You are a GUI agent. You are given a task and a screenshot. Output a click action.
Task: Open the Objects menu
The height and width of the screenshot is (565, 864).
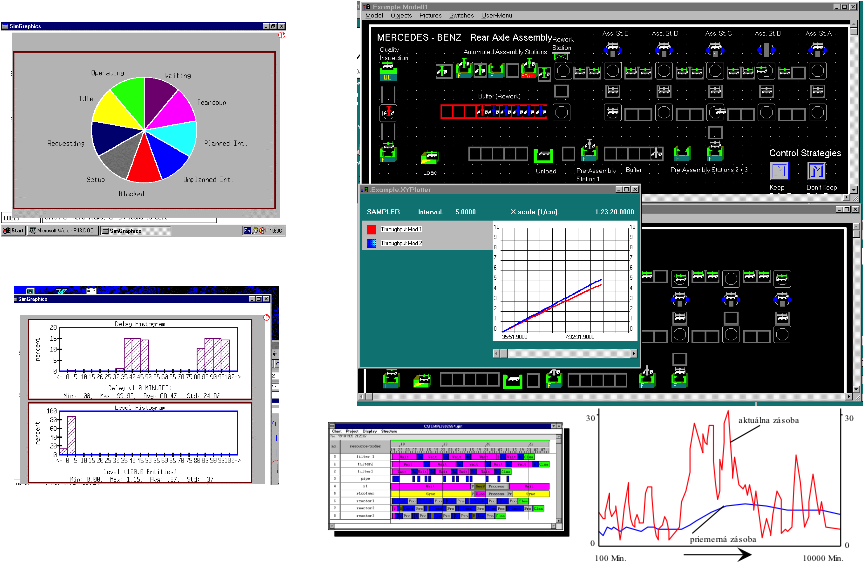click(401, 15)
